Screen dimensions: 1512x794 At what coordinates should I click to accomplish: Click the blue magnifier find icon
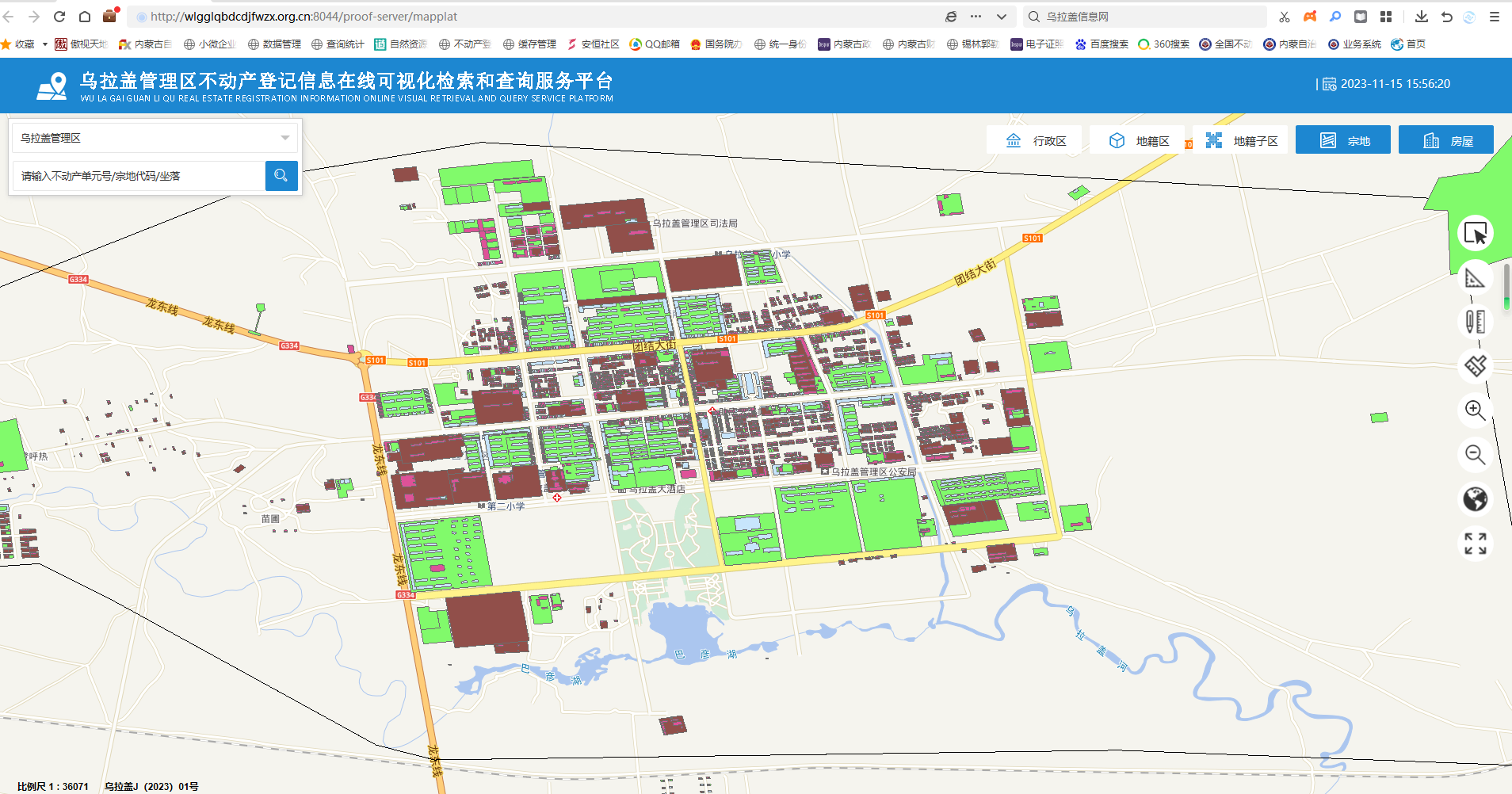pos(1335,17)
